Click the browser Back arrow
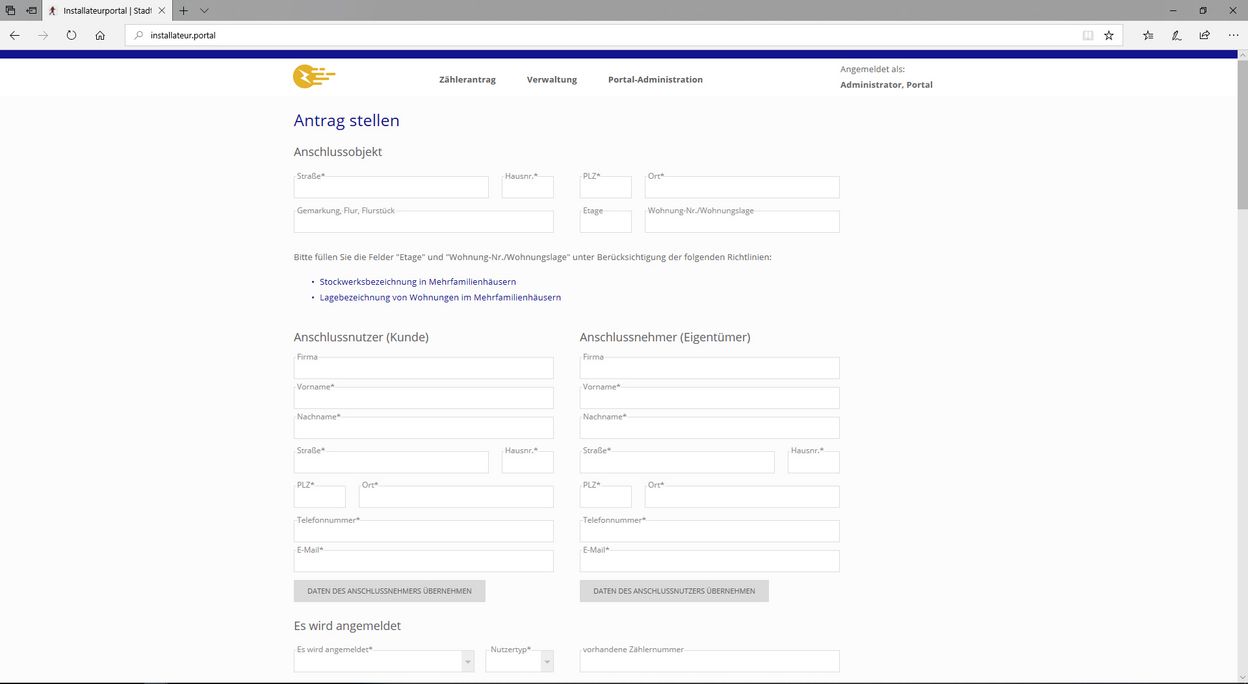 click(15, 35)
